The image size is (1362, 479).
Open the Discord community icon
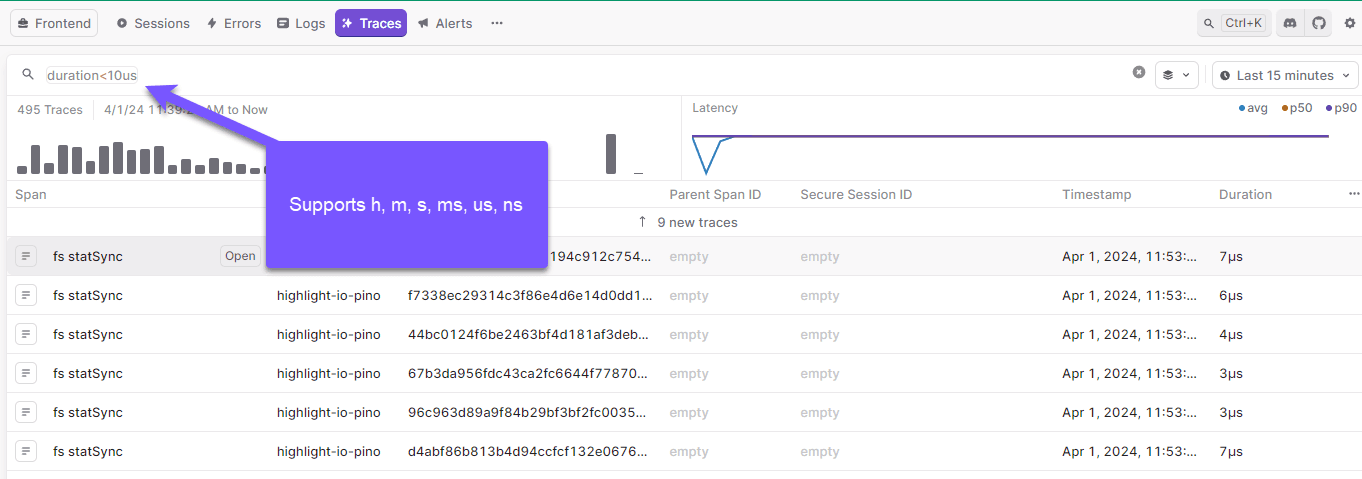1290,23
